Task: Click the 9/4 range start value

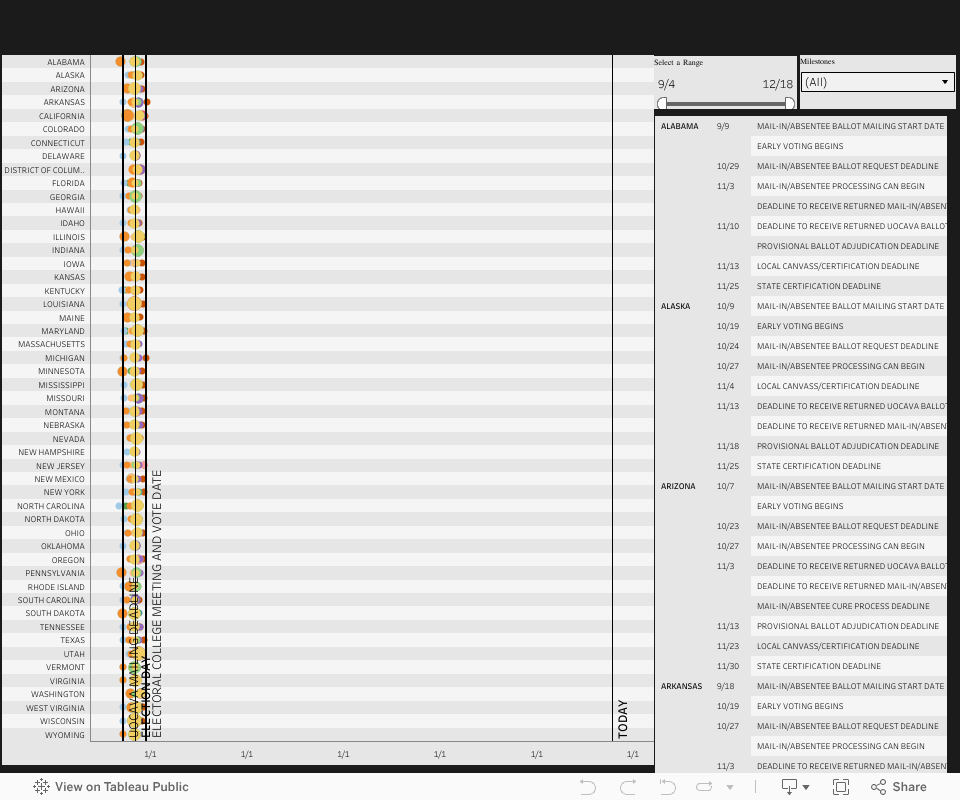Action: 666,84
